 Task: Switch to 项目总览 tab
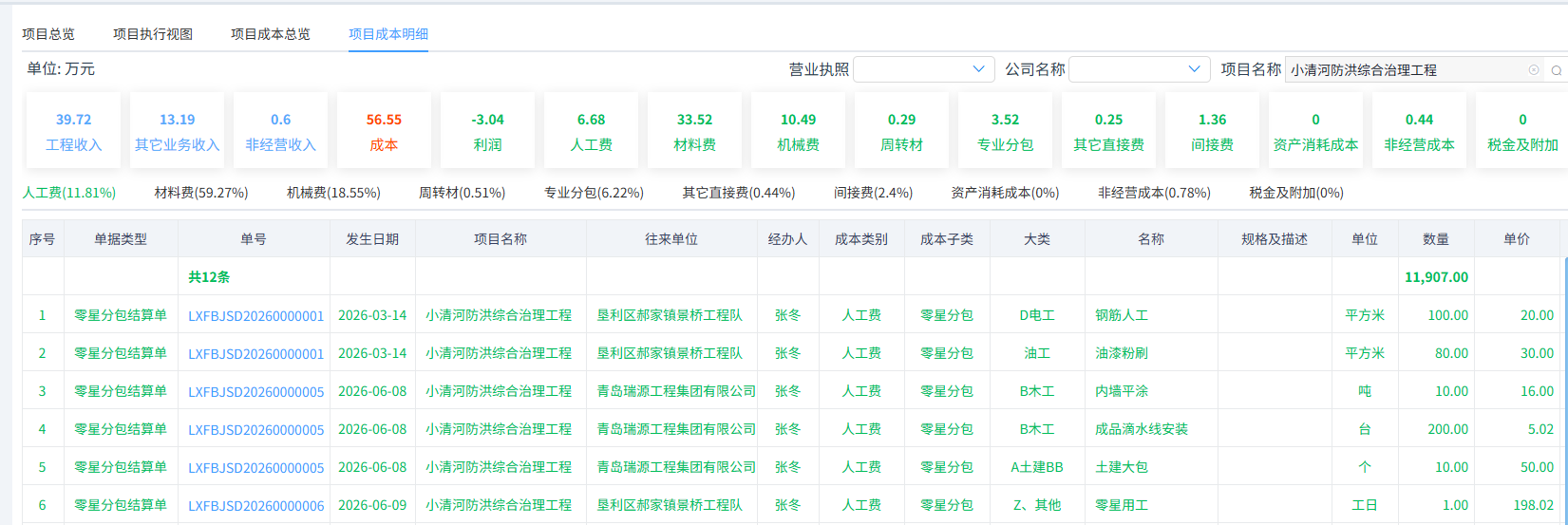tap(48, 34)
